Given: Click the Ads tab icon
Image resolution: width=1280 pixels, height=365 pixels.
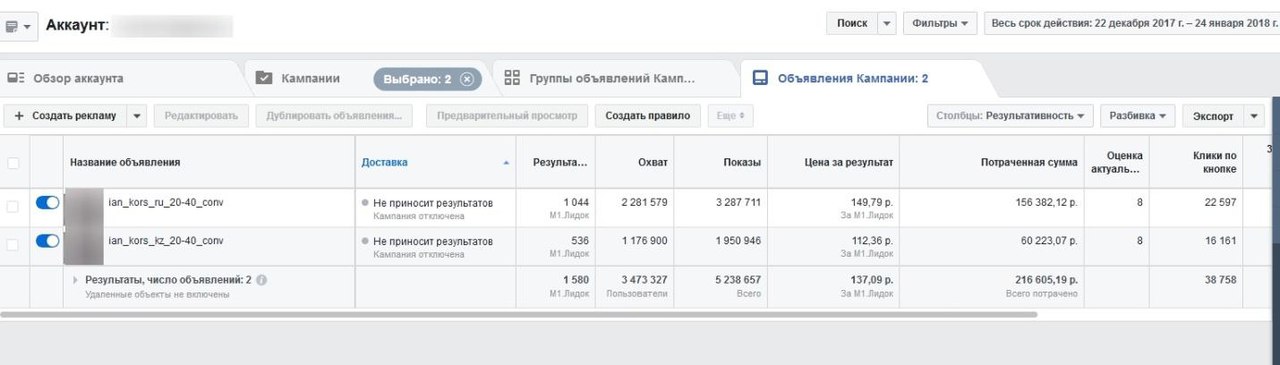Looking at the screenshot, I should (760, 78).
